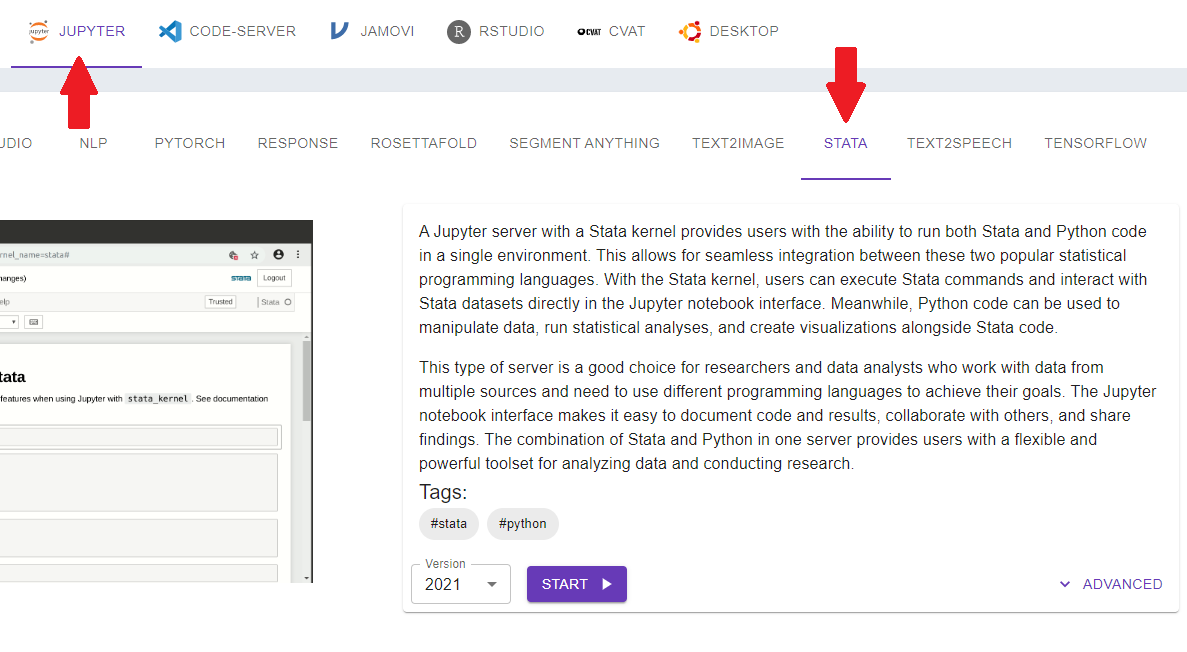Open the Version 2021 dropdown

click(x=461, y=584)
